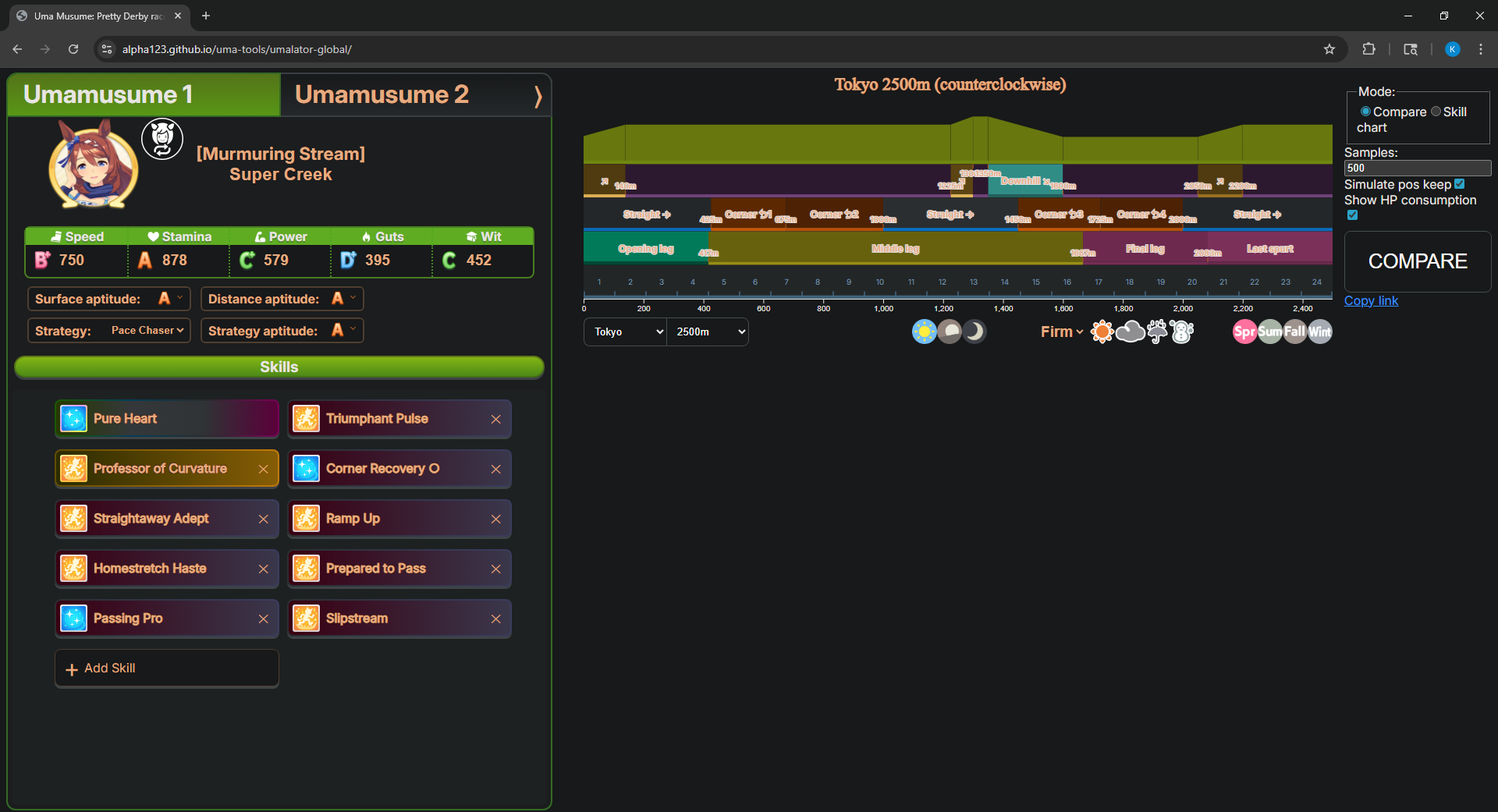Click the Passing Pro skill icon
The image size is (1498, 812).
tap(73, 619)
